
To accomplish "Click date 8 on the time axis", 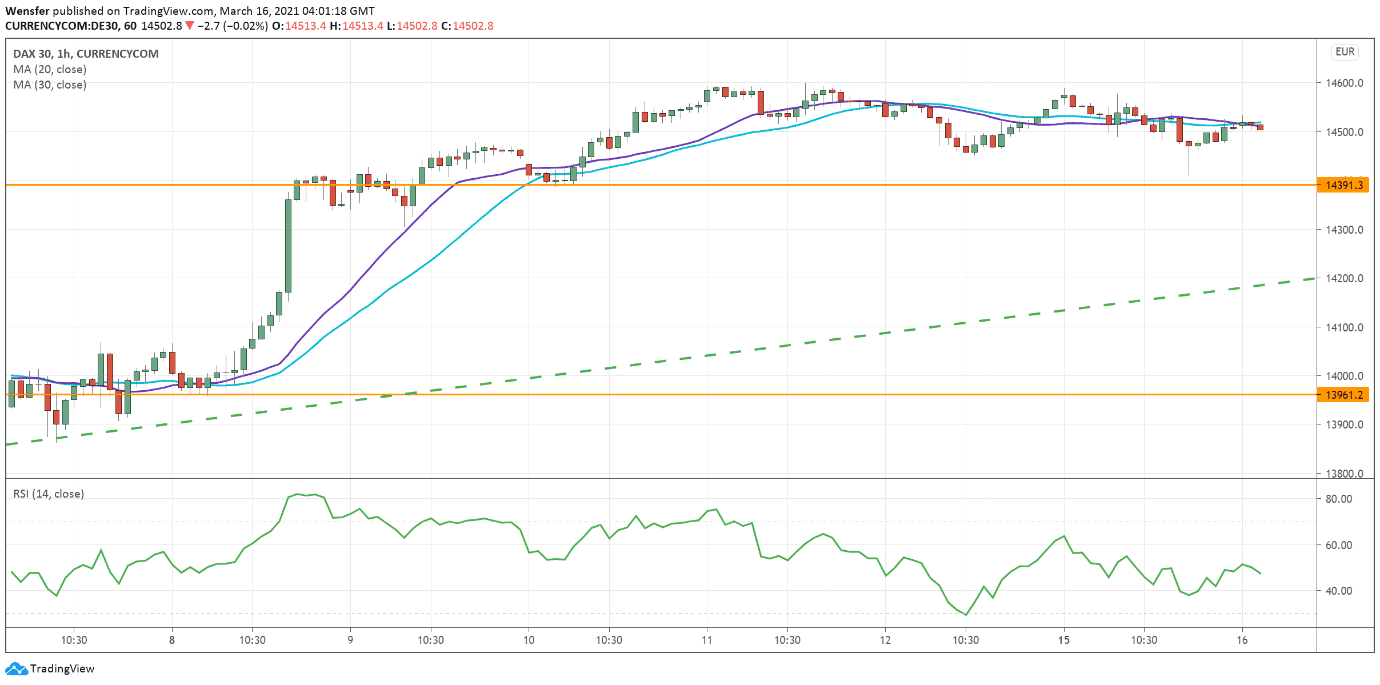I will tap(172, 640).
